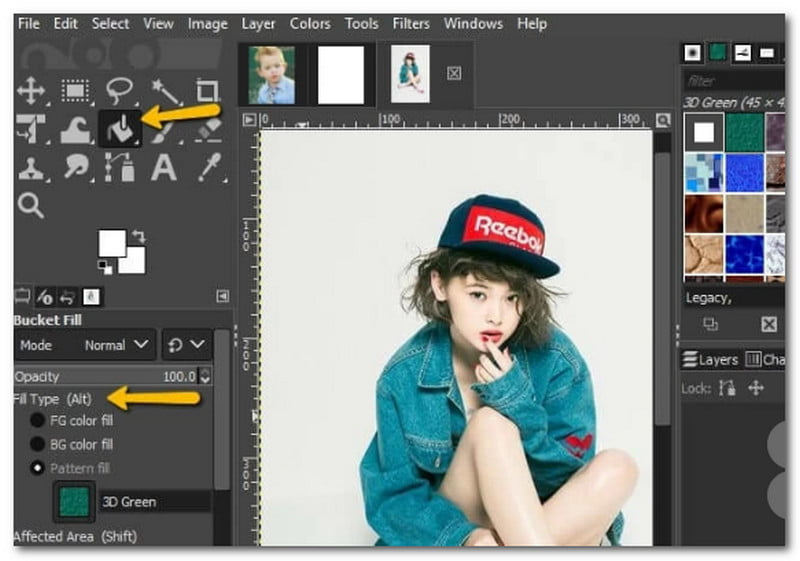
Task: Switch to the Layers tab
Action: tap(711, 360)
